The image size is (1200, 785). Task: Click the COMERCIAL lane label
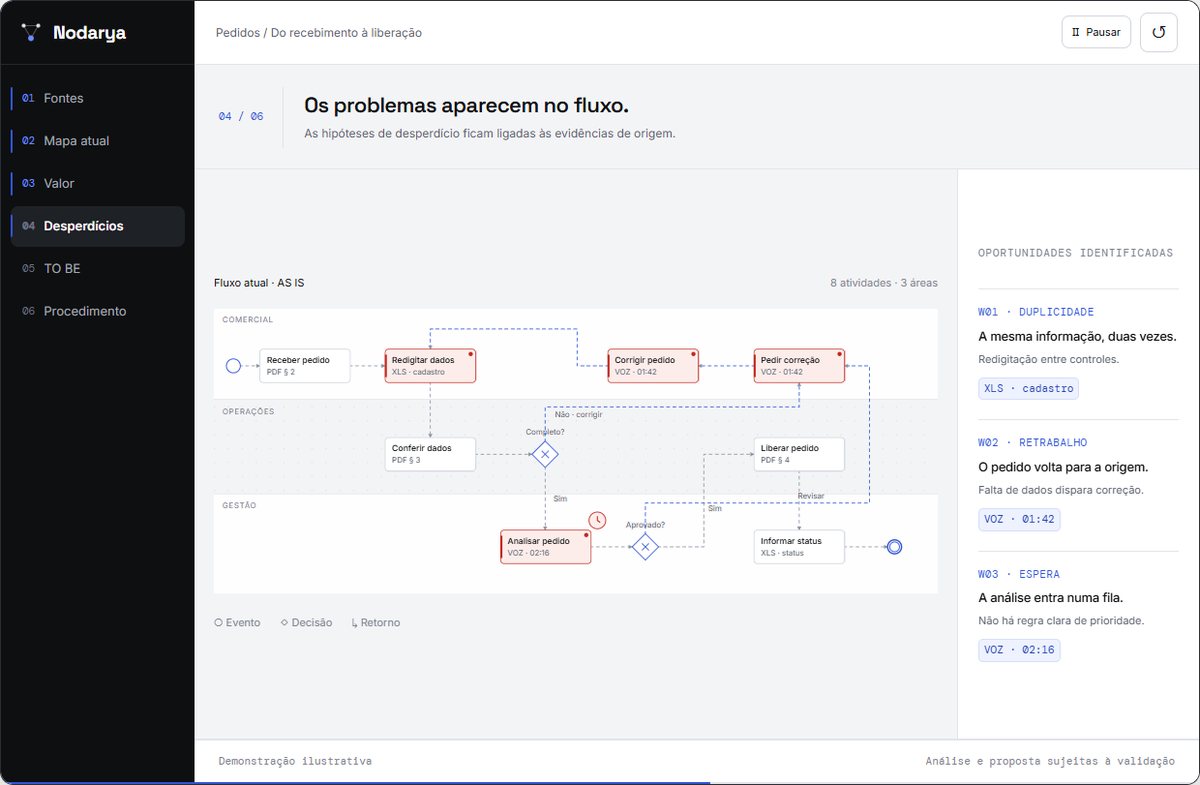click(247, 320)
